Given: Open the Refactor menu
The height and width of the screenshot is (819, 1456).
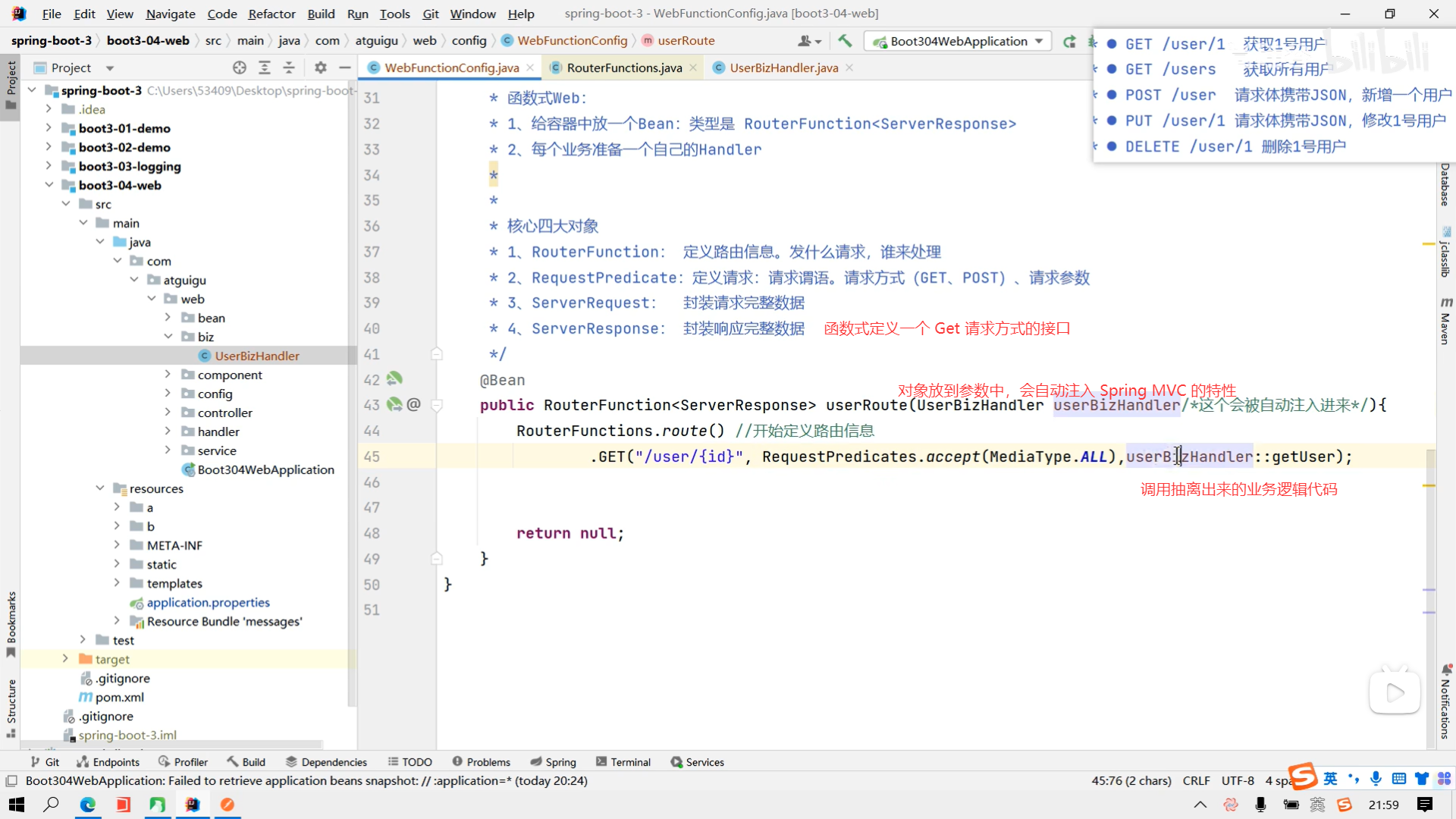Looking at the screenshot, I should (x=271, y=14).
